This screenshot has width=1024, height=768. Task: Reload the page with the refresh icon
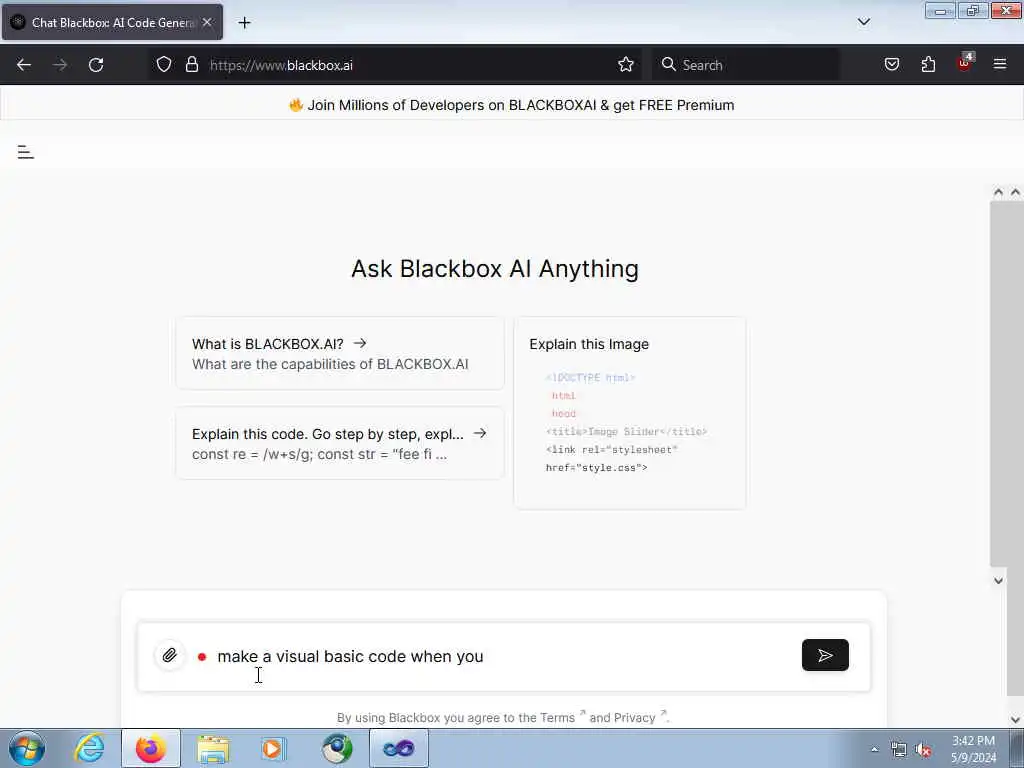point(96,65)
